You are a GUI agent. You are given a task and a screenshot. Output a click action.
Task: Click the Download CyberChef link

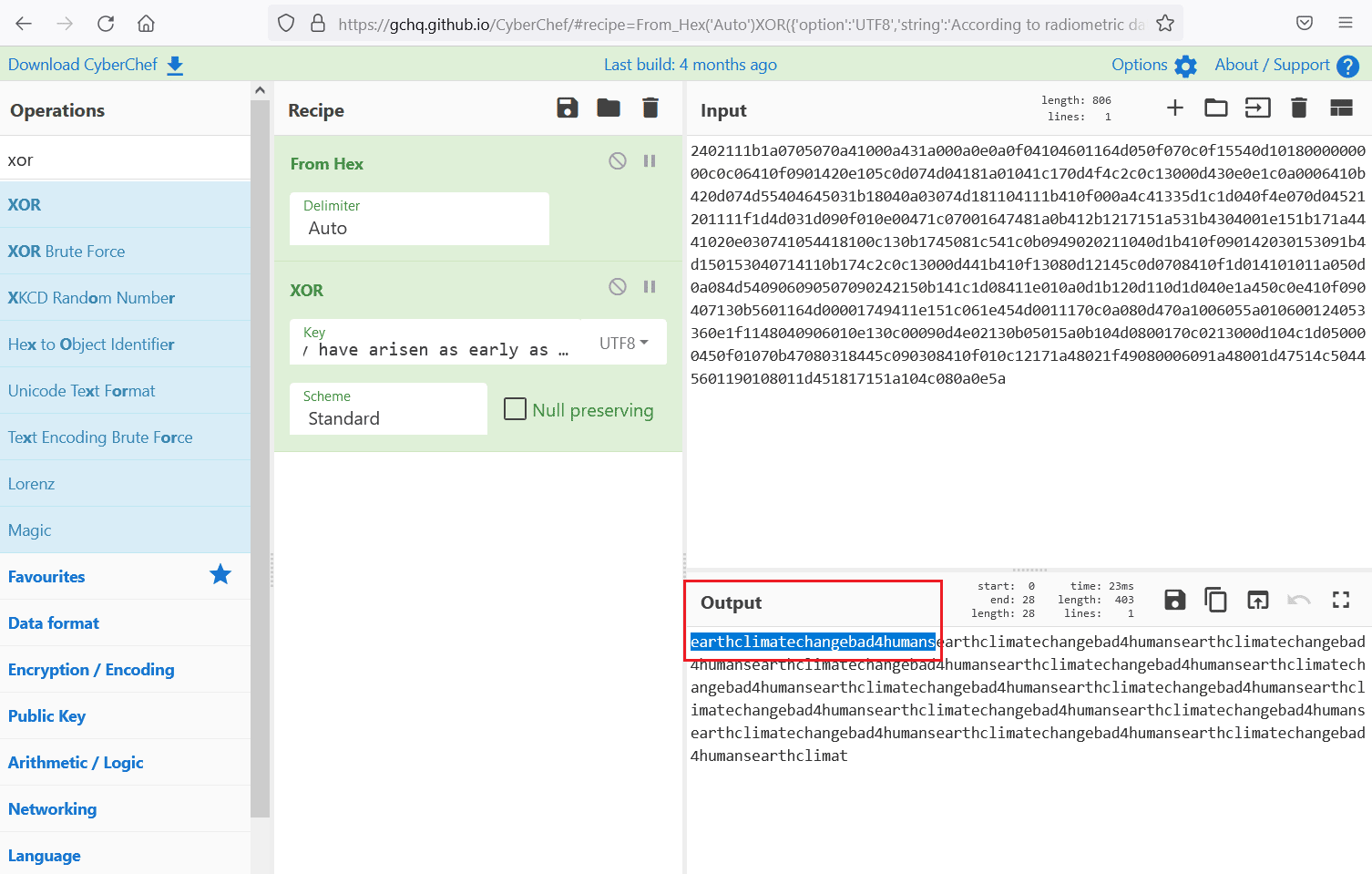[96, 65]
